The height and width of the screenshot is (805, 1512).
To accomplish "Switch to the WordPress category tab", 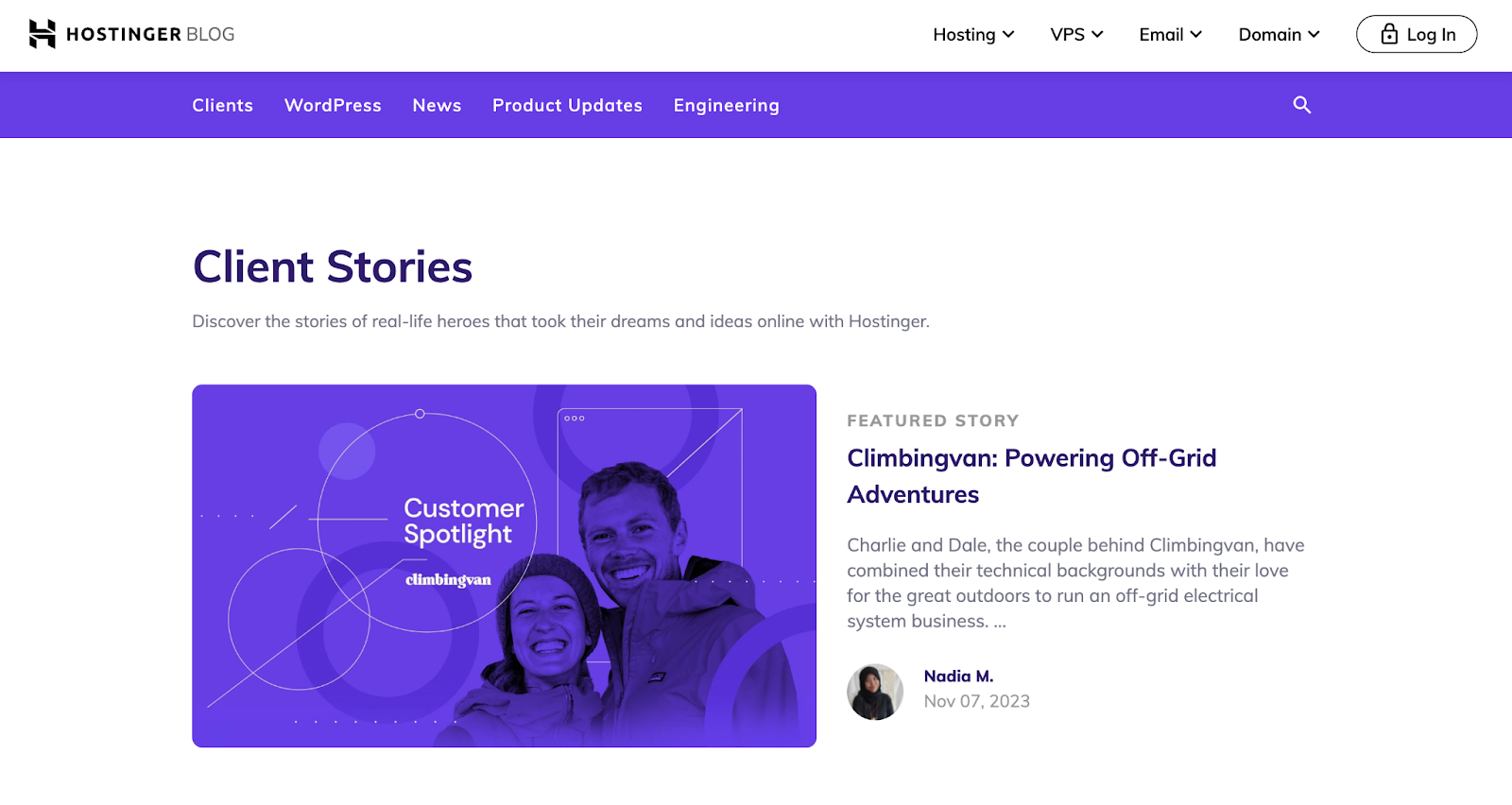I will coord(333,105).
